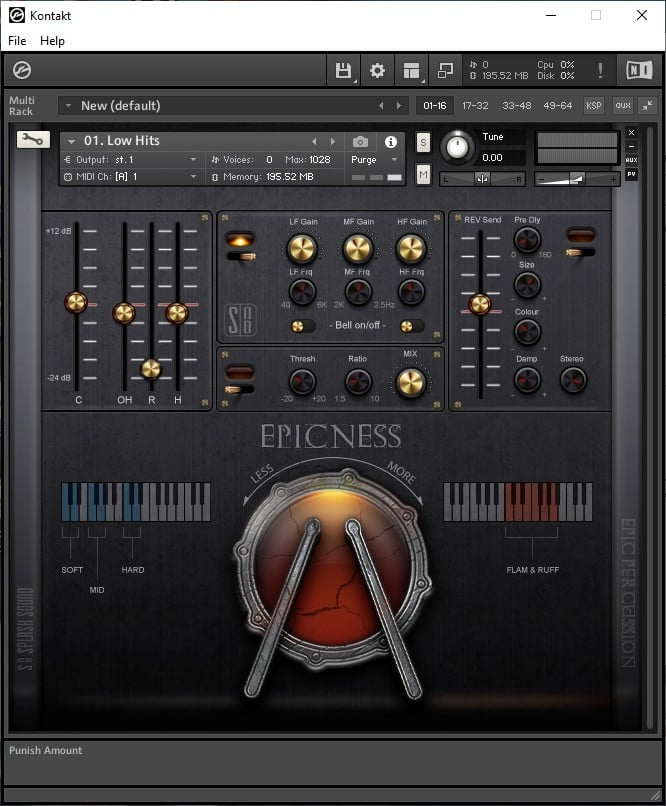Select previous multi preset arrow
666x806 pixels.
click(381, 105)
